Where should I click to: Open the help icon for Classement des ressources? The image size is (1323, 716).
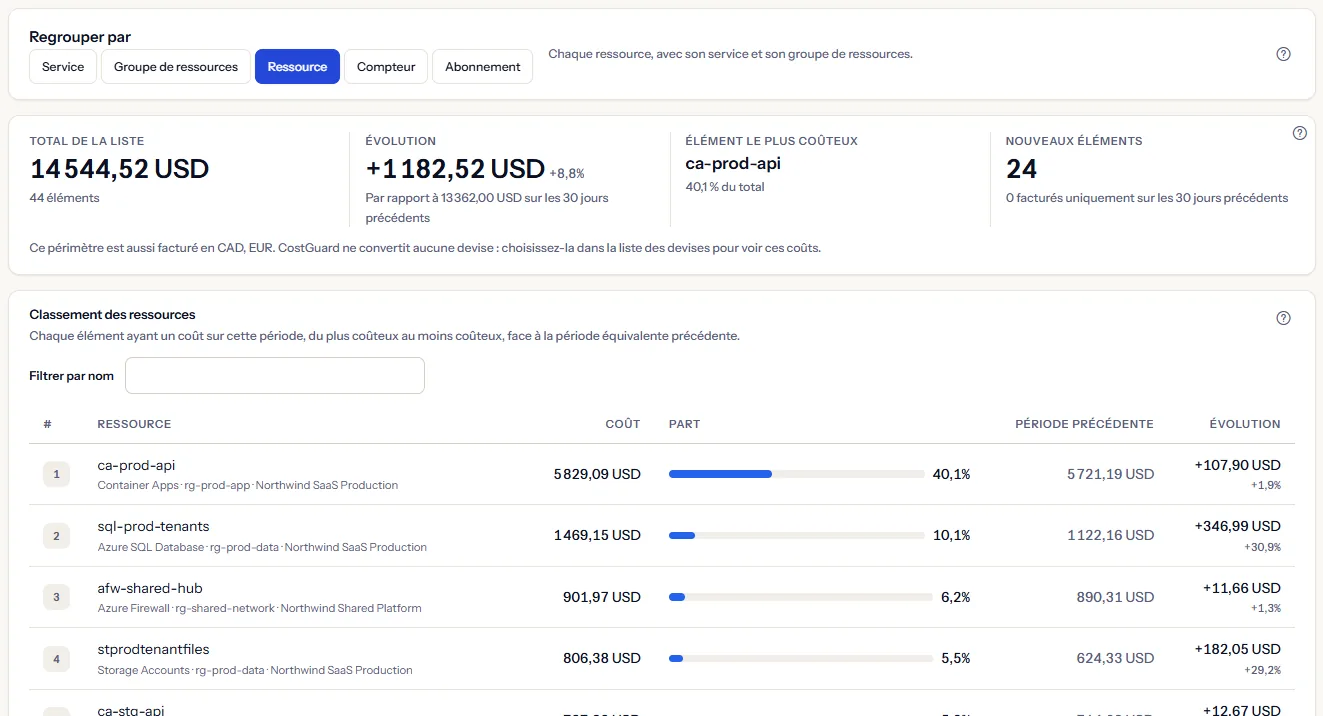pos(1284,318)
